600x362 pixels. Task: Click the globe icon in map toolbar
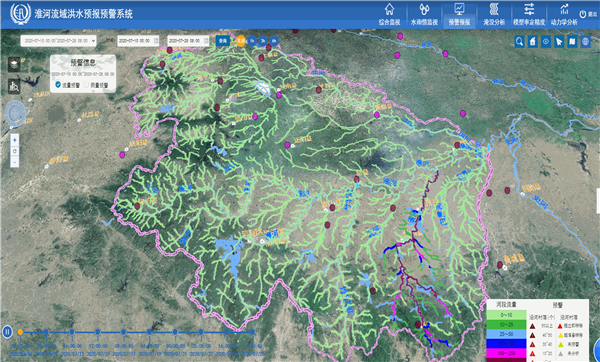(585, 41)
